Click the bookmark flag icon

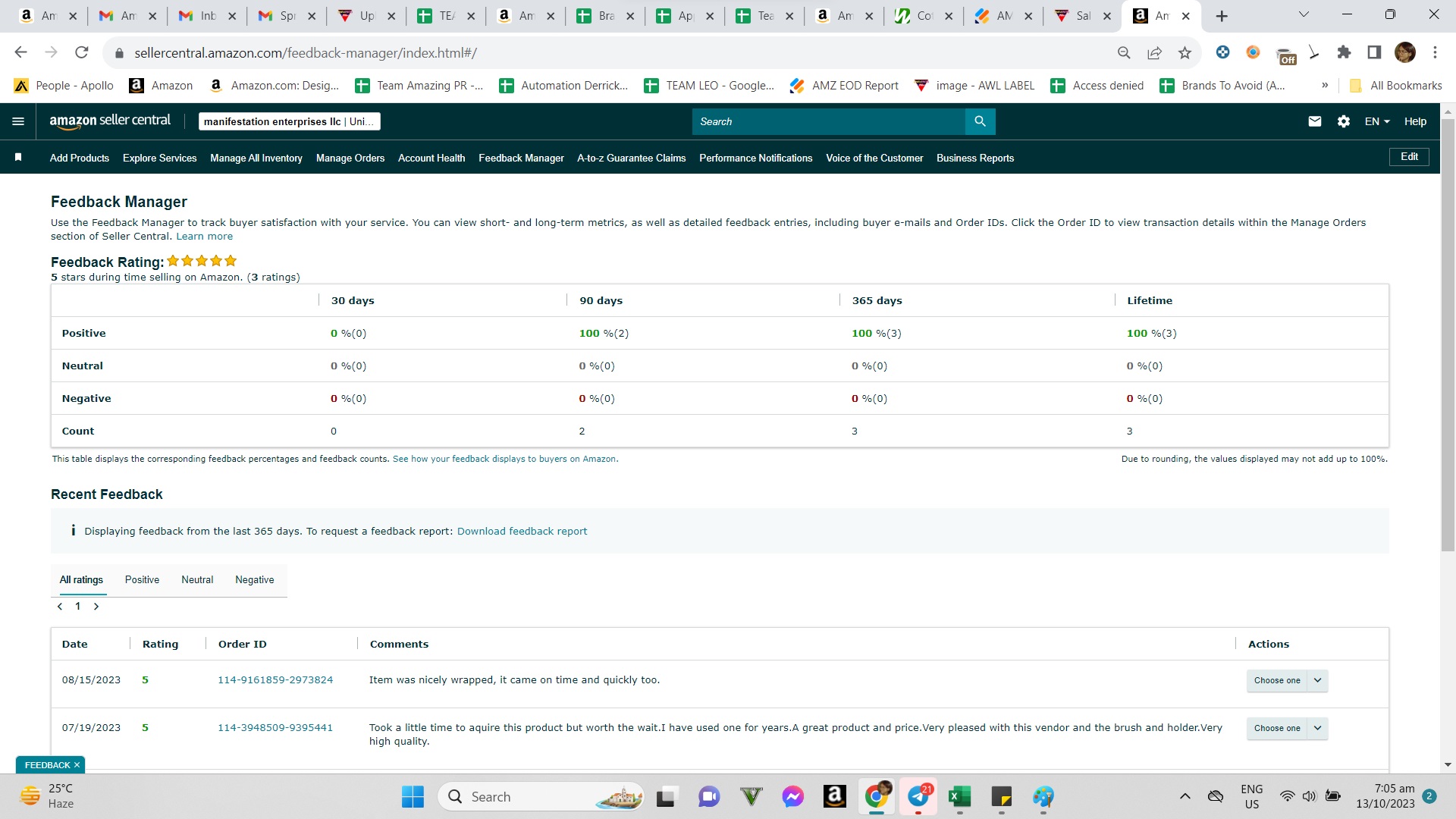18,157
